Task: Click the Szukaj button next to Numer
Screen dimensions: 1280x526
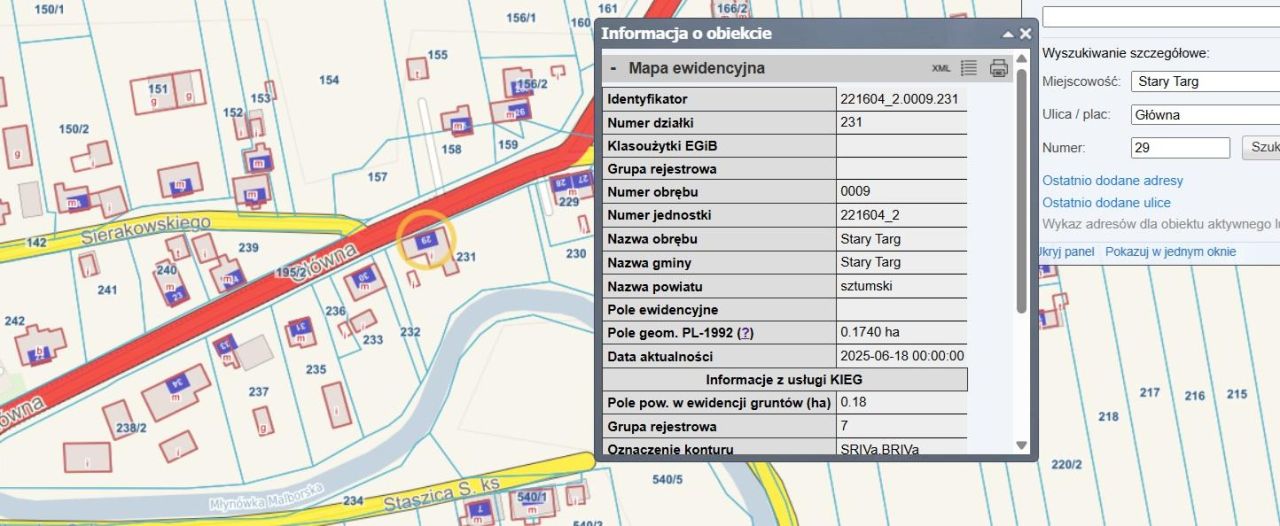Action: (x=1262, y=148)
